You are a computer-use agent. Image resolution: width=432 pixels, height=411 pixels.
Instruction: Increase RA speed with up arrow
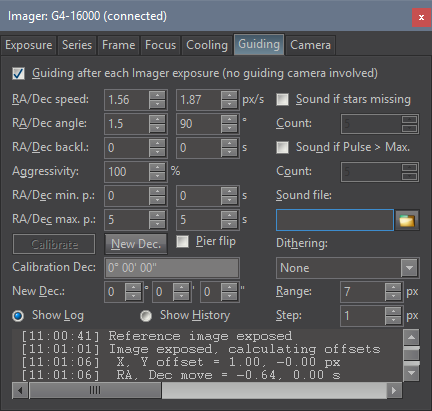pos(157,95)
